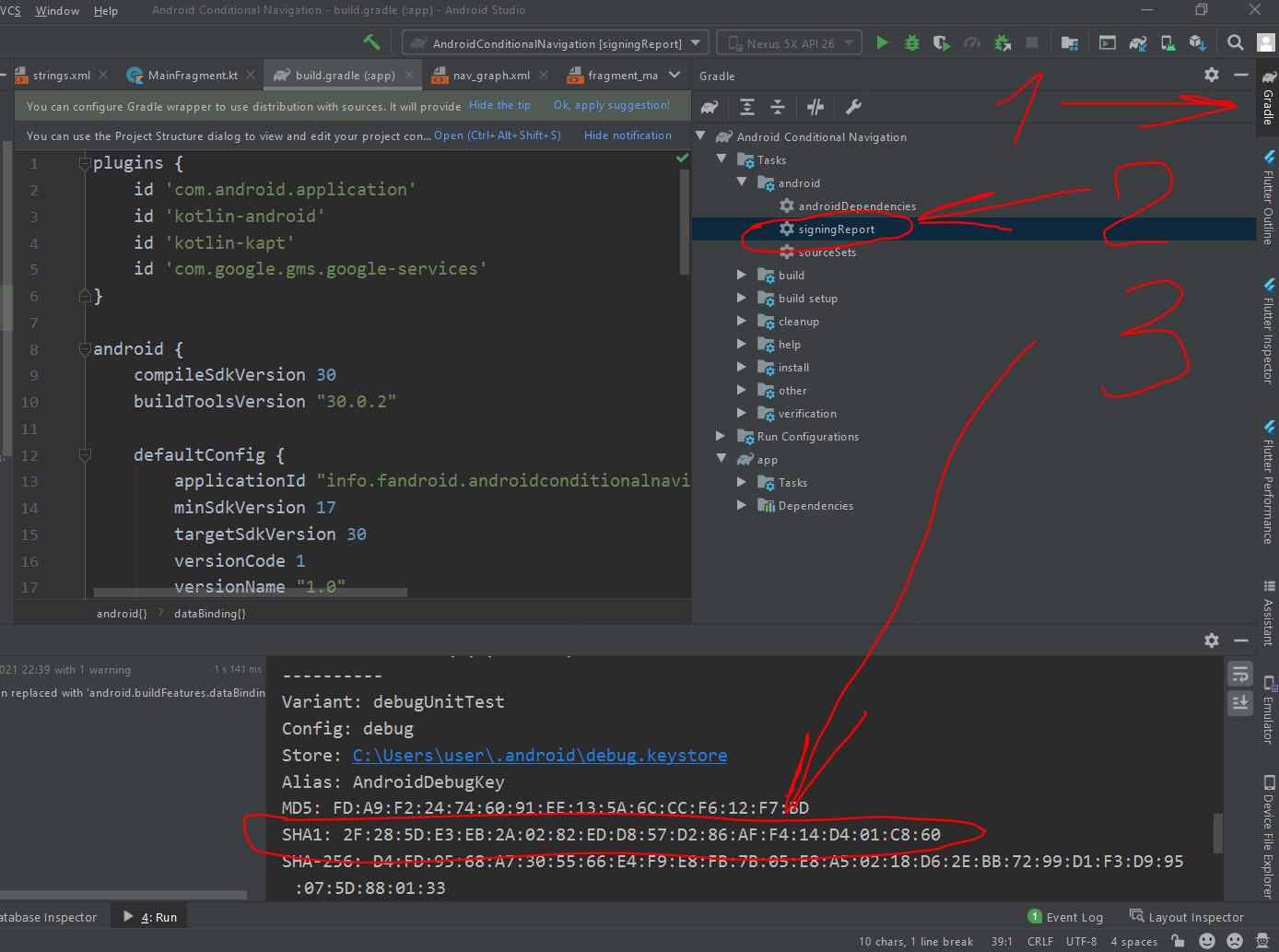This screenshot has height=952, width=1279.
Task: Run the app with green play button
Action: coord(882,42)
